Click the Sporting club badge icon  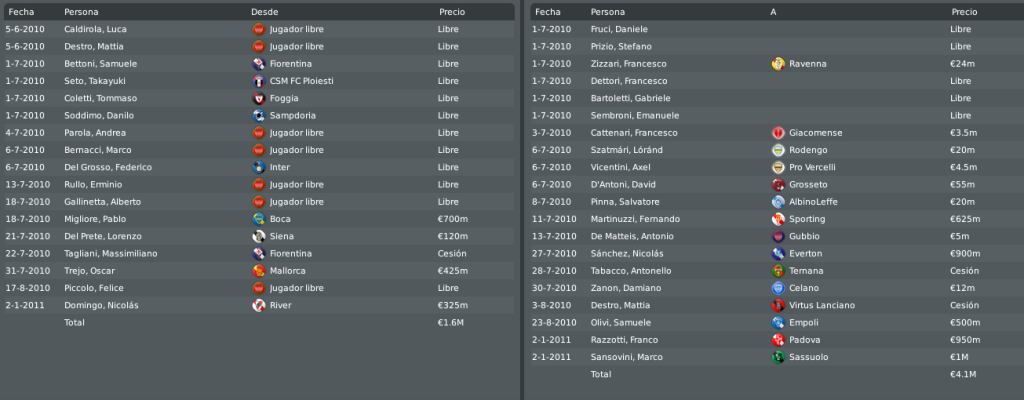coord(778,219)
